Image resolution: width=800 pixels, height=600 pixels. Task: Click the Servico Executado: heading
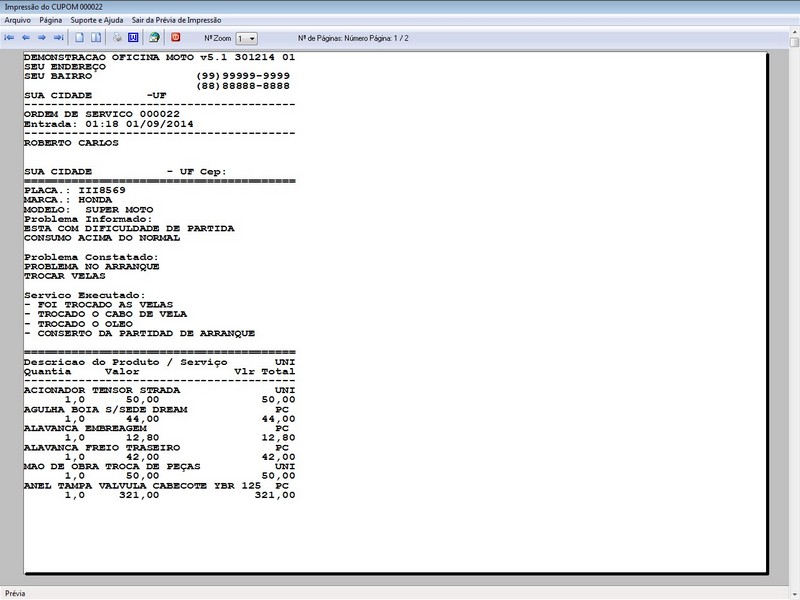pos(85,295)
